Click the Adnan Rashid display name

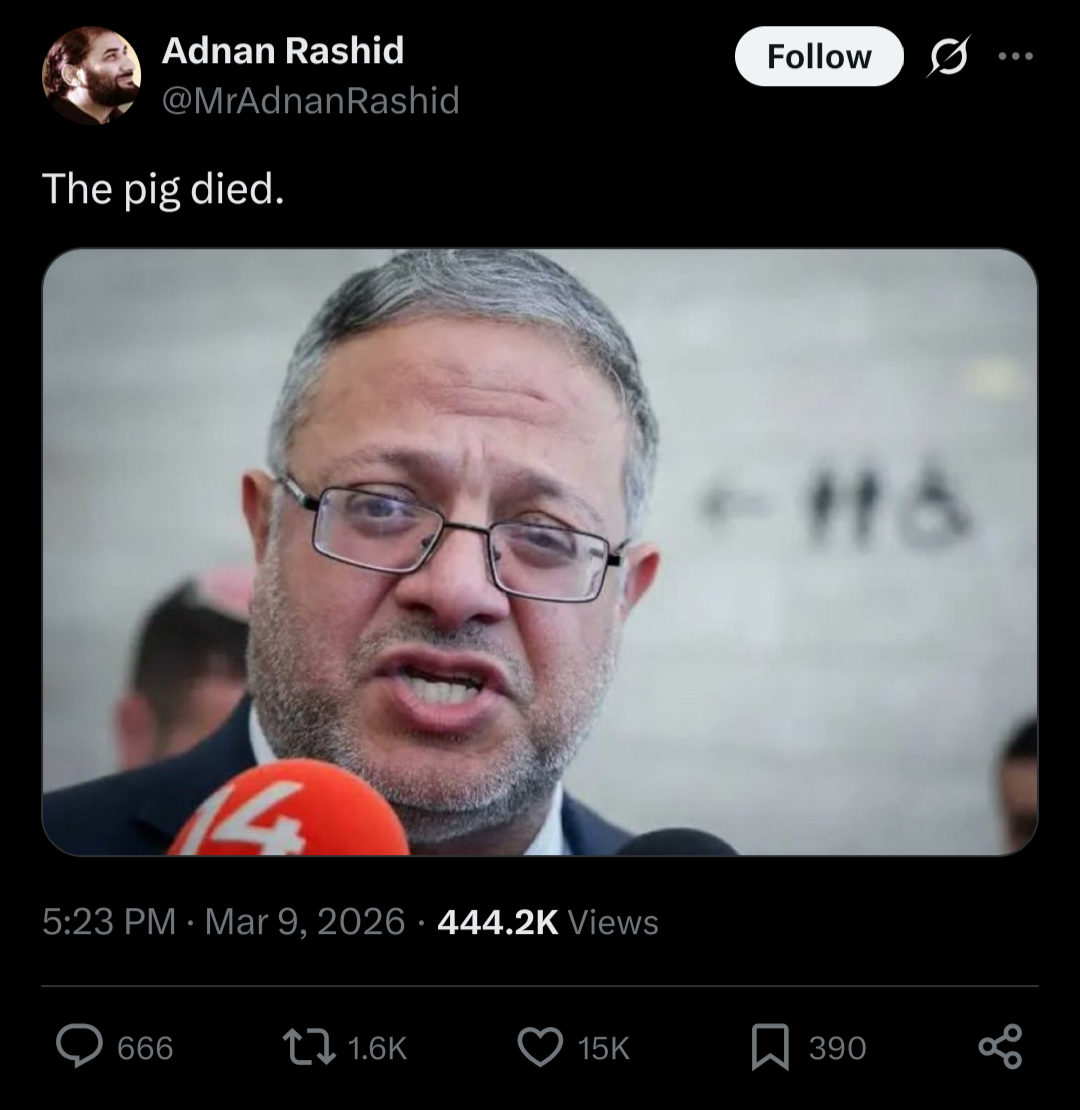coord(282,50)
